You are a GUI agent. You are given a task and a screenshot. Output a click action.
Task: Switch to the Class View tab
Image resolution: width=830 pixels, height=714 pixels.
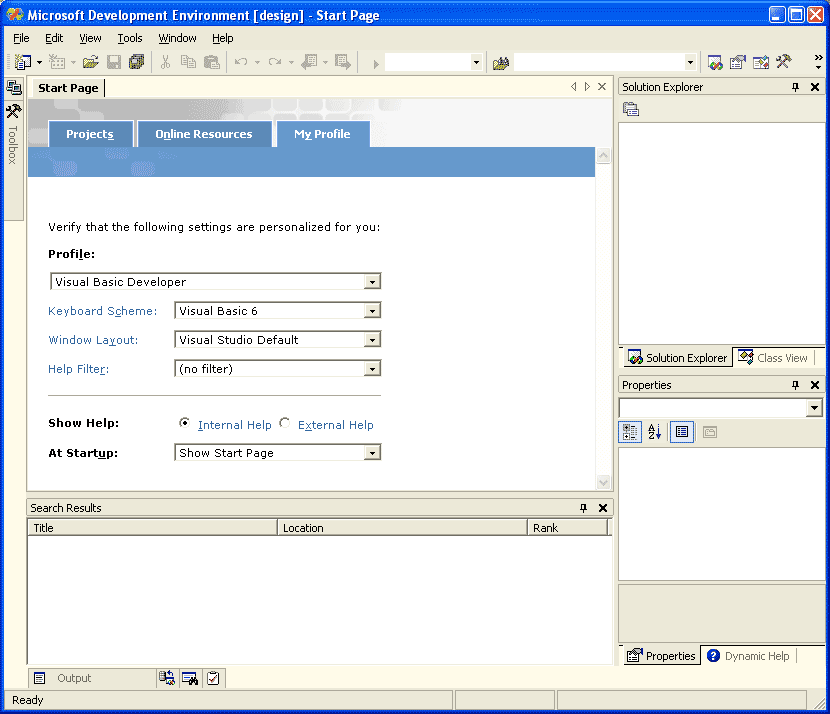coord(773,358)
